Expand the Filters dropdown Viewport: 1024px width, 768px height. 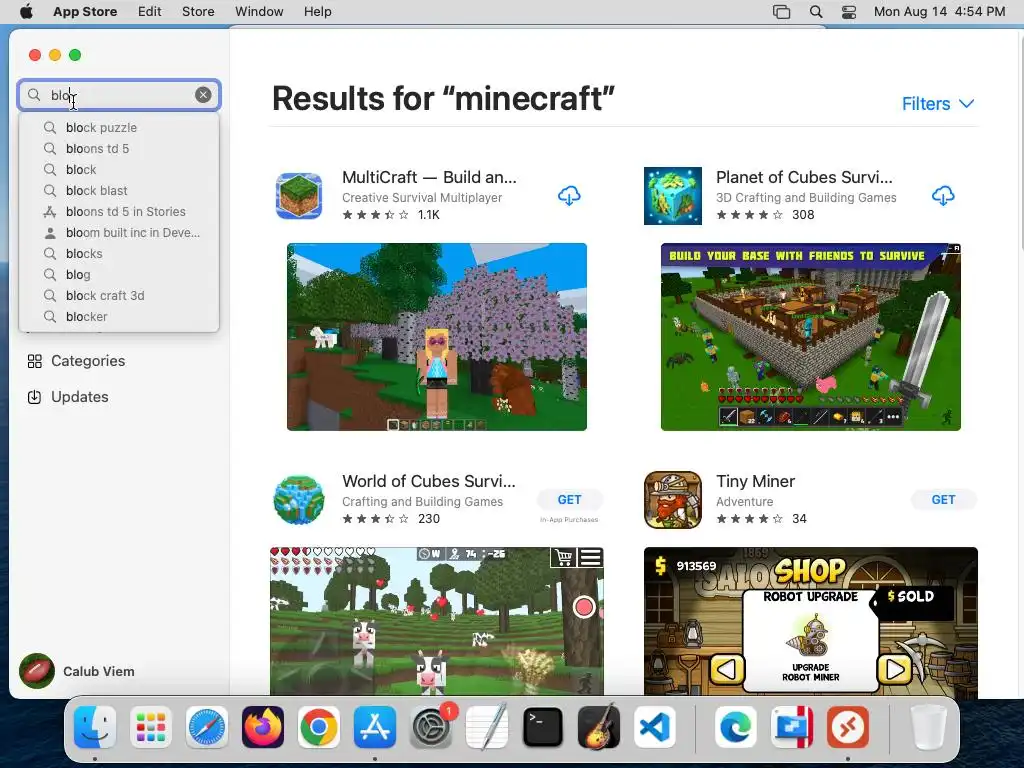point(938,103)
